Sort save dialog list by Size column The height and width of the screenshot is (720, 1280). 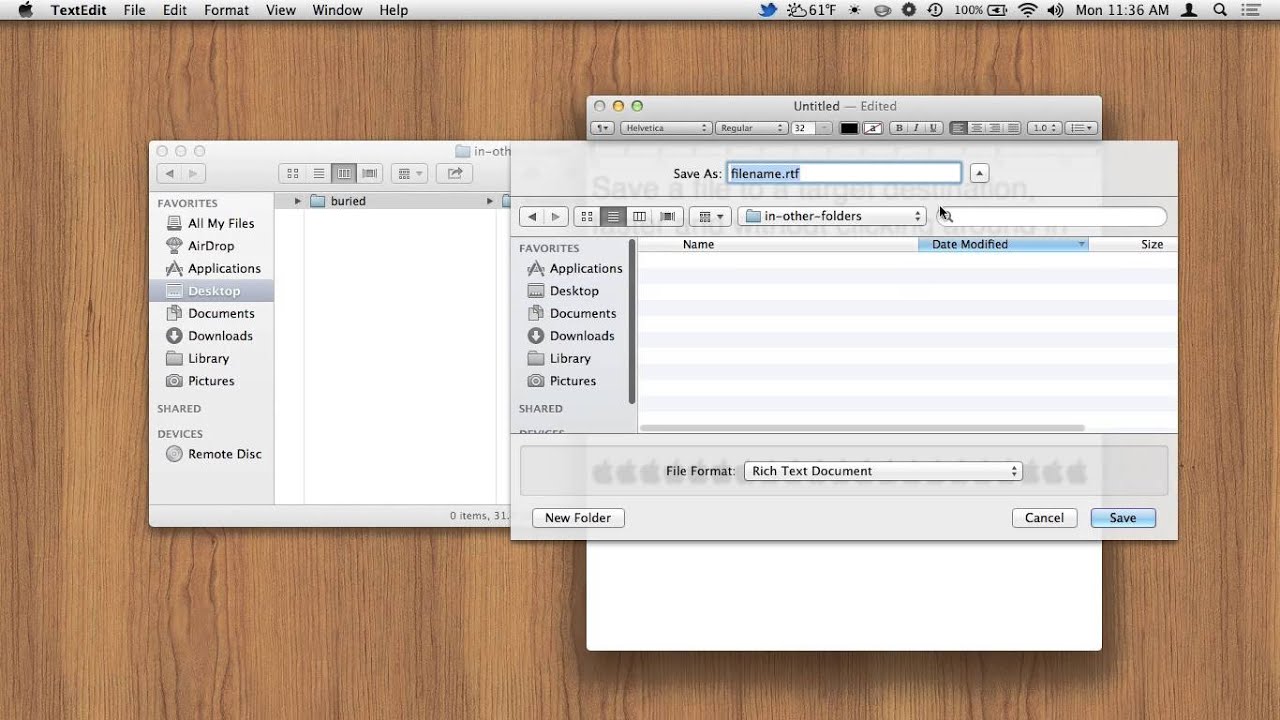click(1133, 244)
